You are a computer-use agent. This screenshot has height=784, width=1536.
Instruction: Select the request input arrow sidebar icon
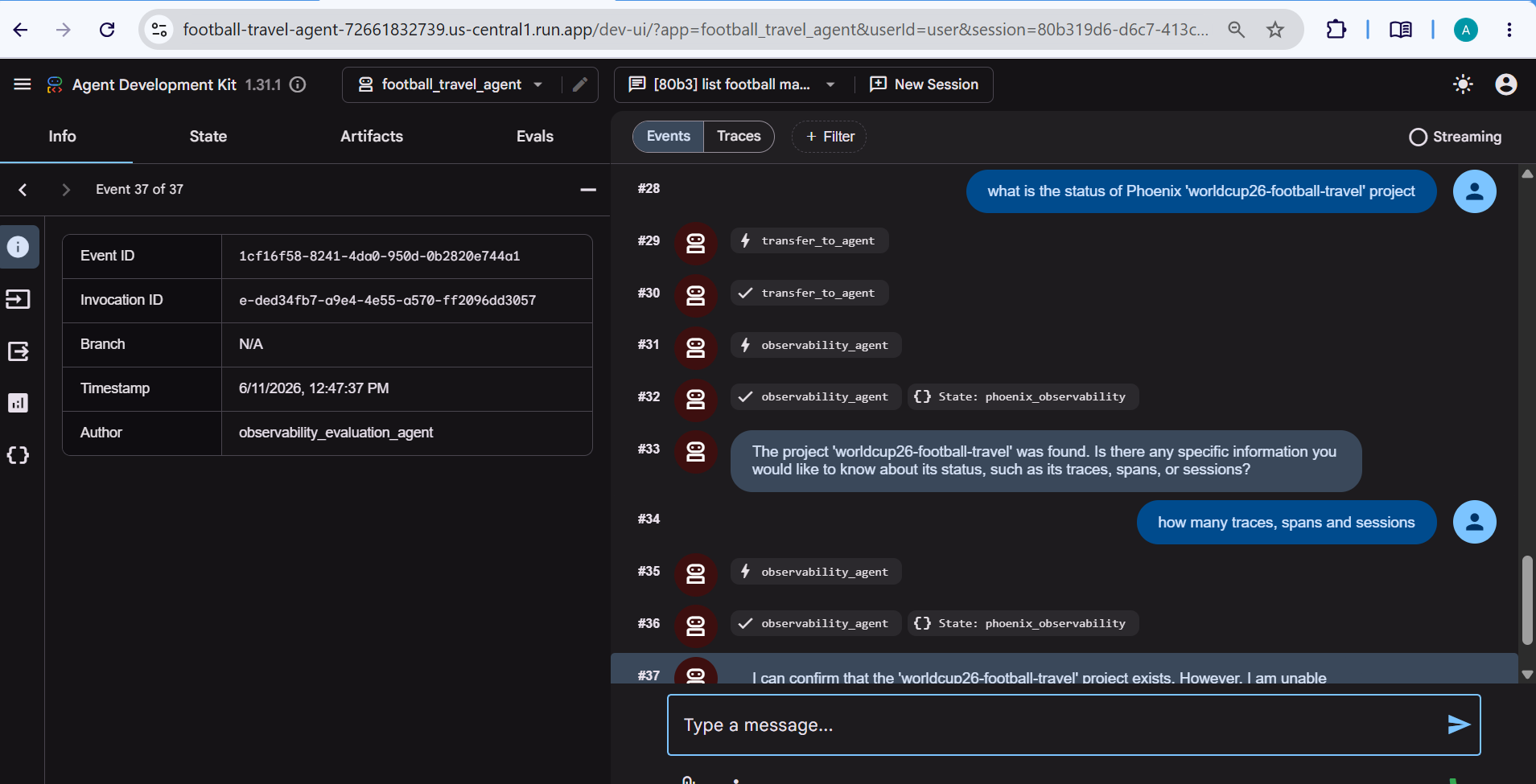pos(18,299)
